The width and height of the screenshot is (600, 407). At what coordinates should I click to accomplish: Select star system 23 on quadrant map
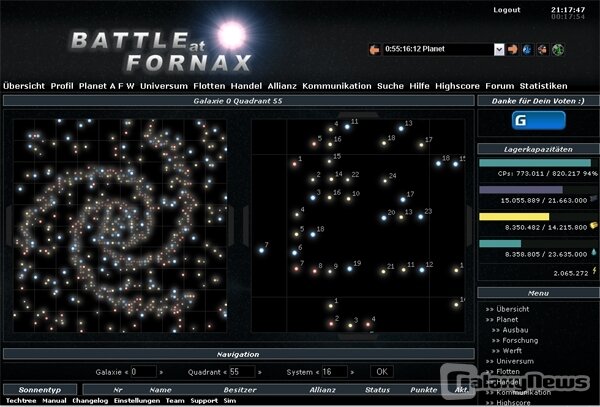point(421,217)
